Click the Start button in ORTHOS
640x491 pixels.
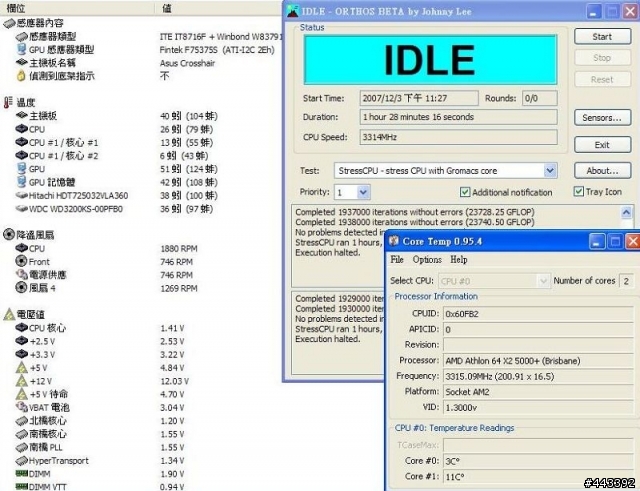click(602, 37)
